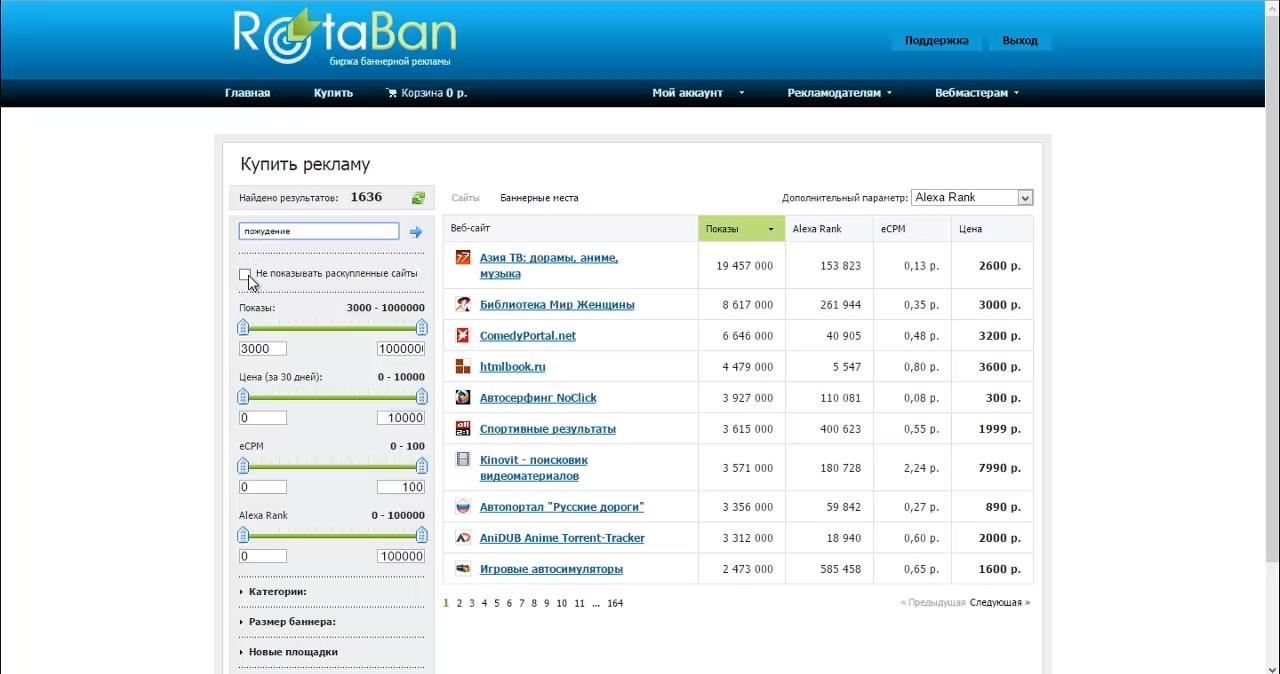Open Kinovit - поисковик видеоматериалов link

coord(534,468)
